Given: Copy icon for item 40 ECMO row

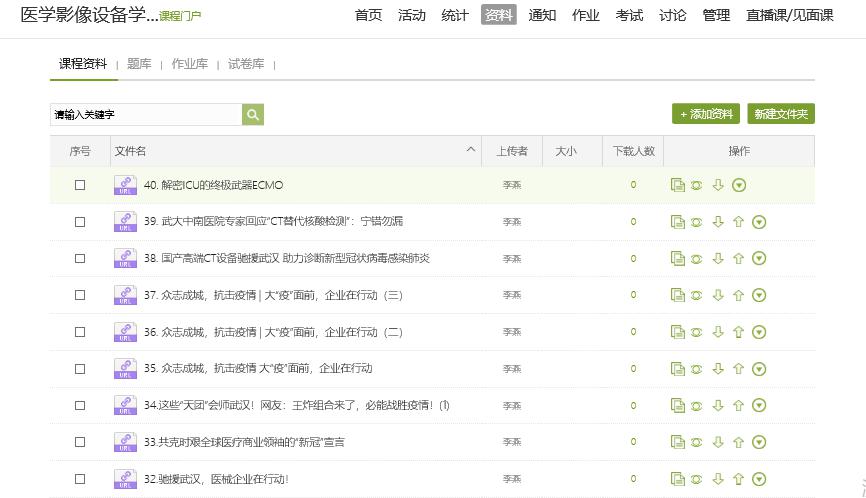Looking at the screenshot, I should (x=677, y=185).
